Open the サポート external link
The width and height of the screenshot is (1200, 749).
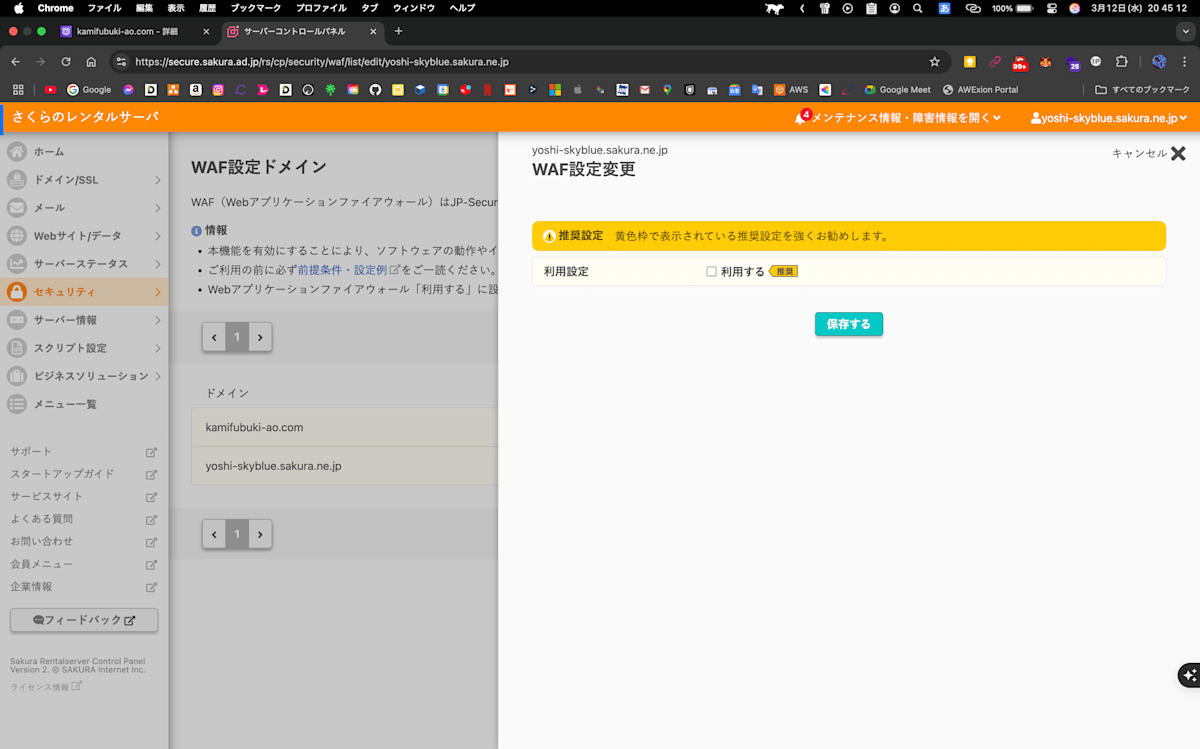pyautogui.click(x=84, y=452)
